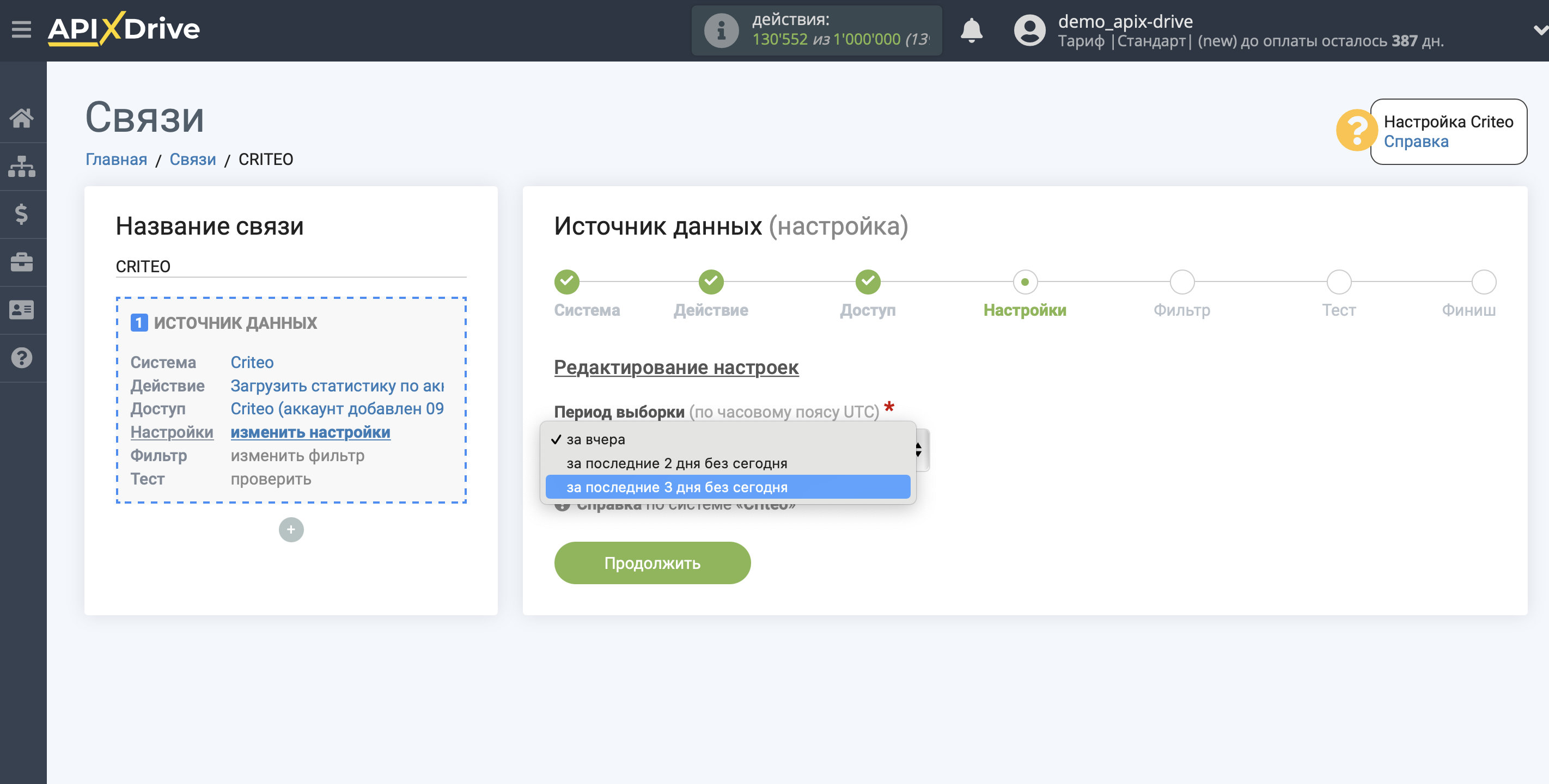Open the hamburger menu icon
Viewport: 1549px width, 784px height.
tap(21, 29)
